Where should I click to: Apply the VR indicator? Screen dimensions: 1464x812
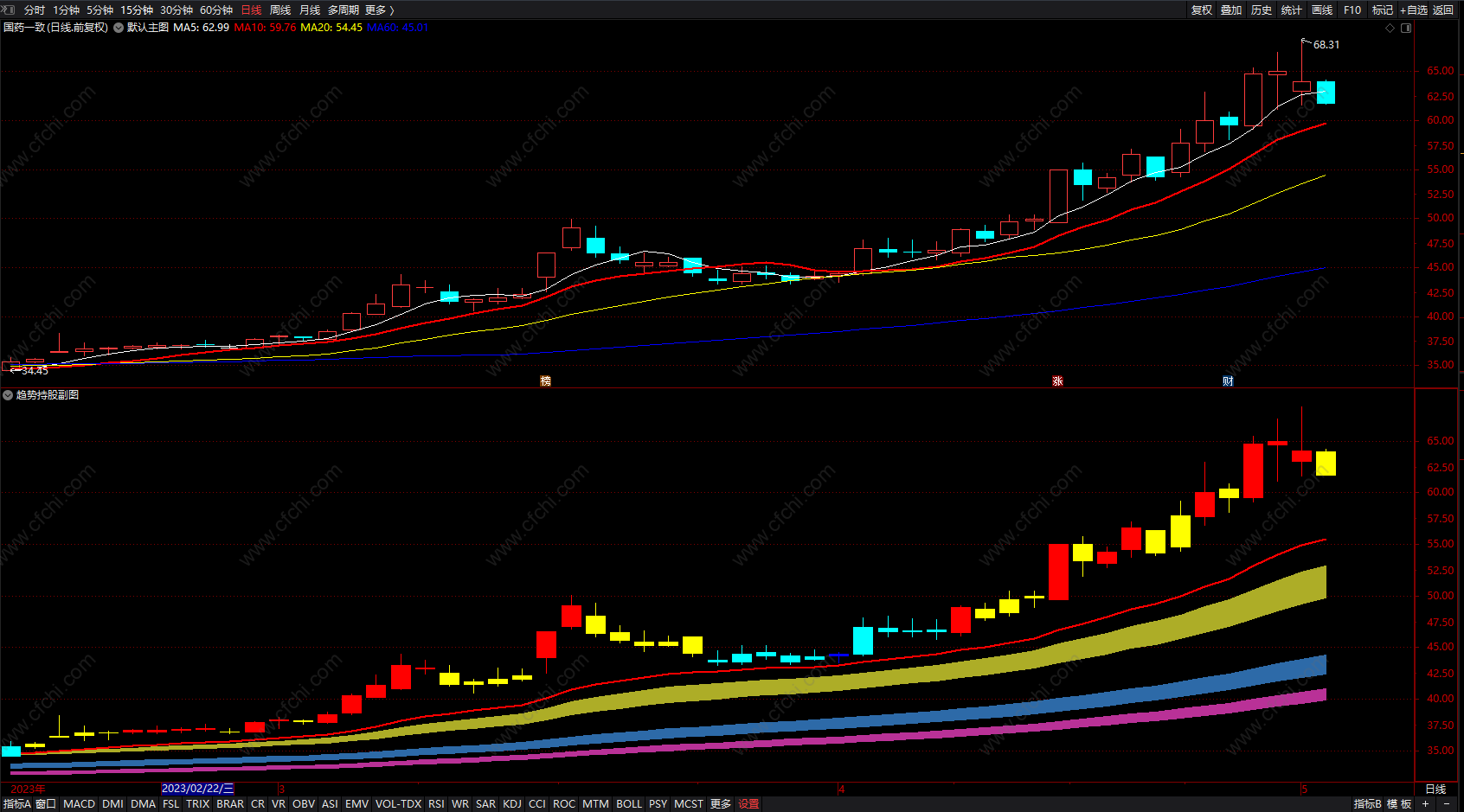[278, 804]
